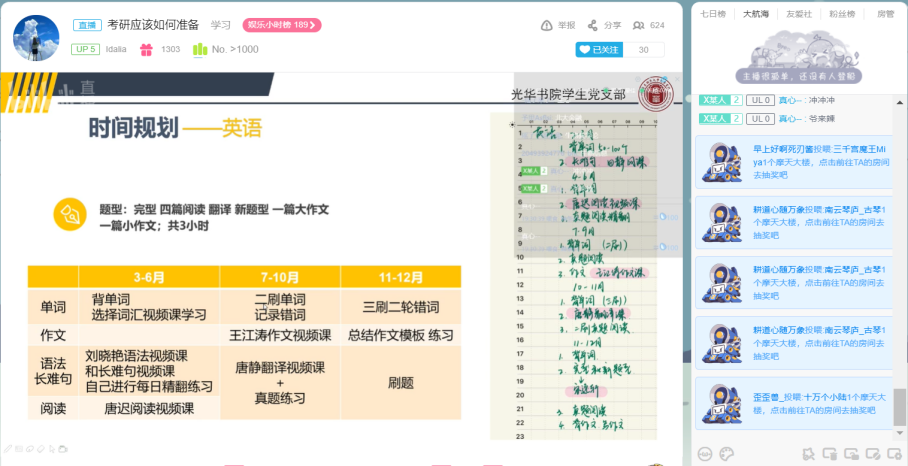This screenshot has height=466, width=908.
Task: Click the No. >1000 rank text
Action: [235, 50]
